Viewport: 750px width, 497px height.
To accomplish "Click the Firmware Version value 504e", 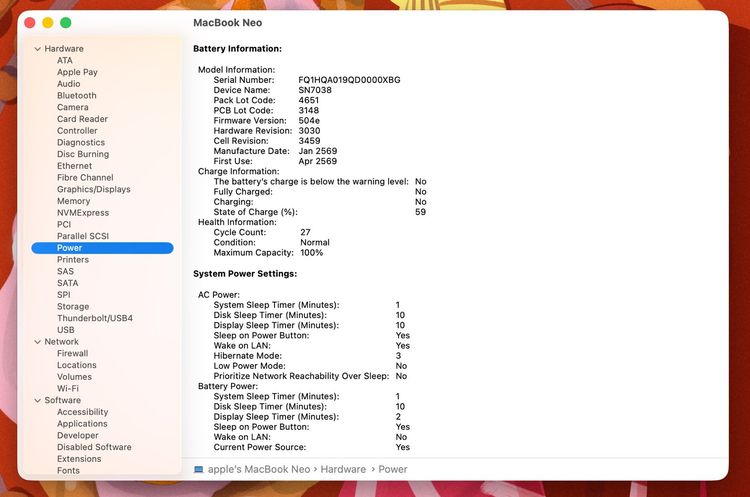I will 309,121.
